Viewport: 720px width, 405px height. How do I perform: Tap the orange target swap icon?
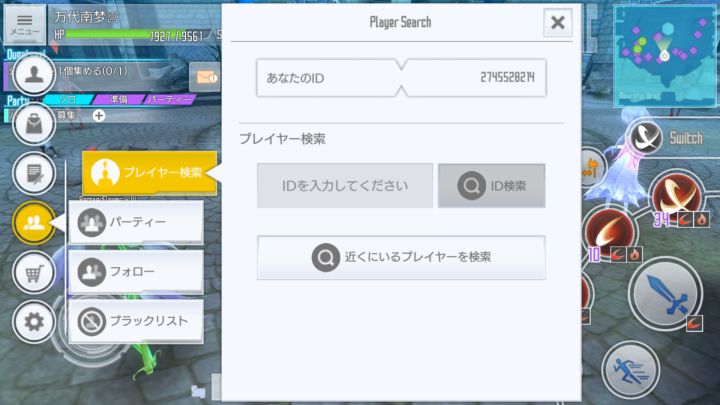591,167
